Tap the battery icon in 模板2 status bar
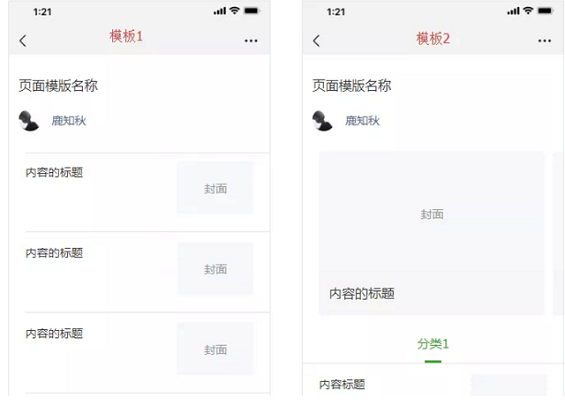This screenshot has height=405, width=565. [545, 11]
